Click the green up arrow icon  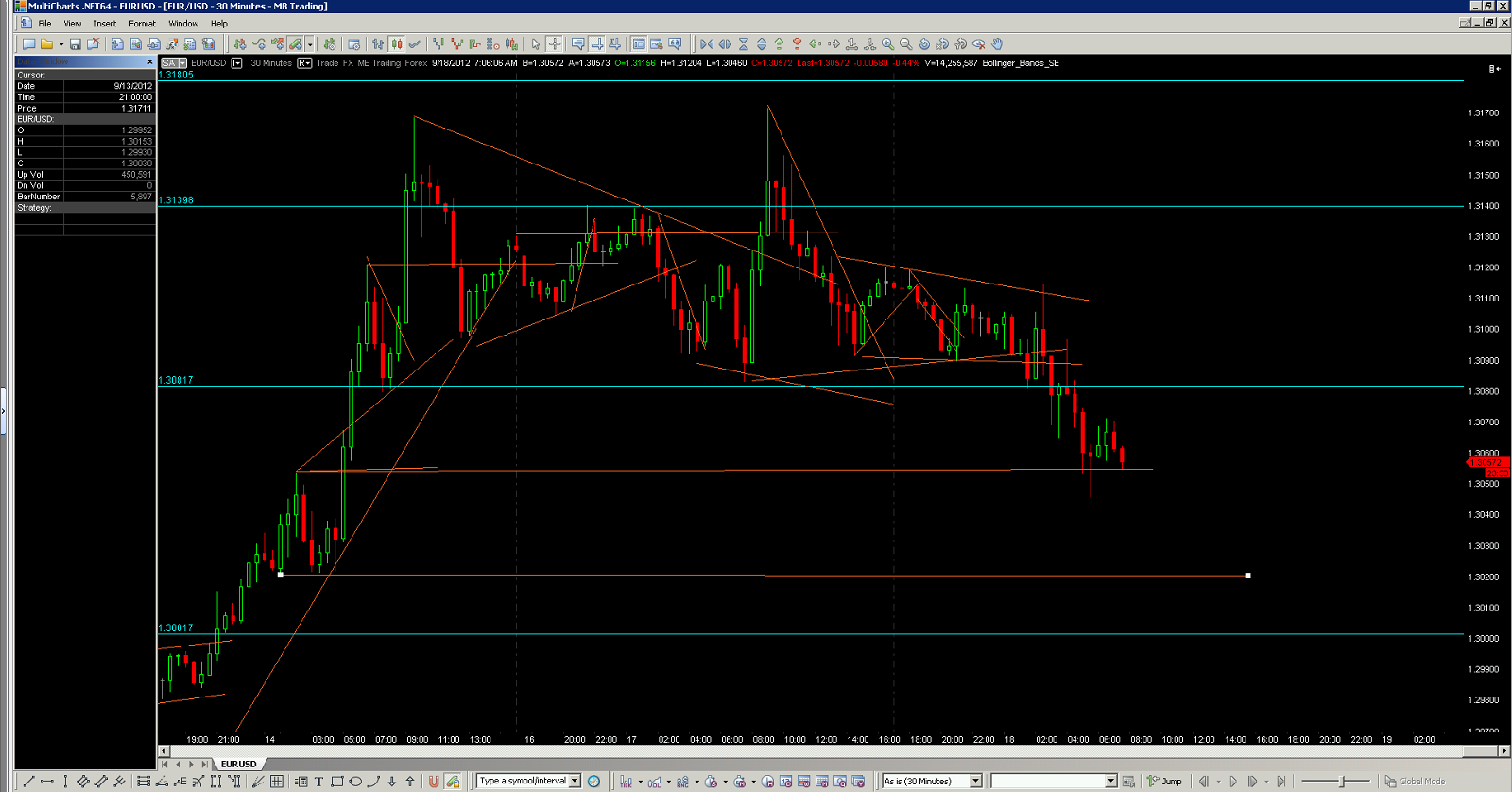[779, 43]
